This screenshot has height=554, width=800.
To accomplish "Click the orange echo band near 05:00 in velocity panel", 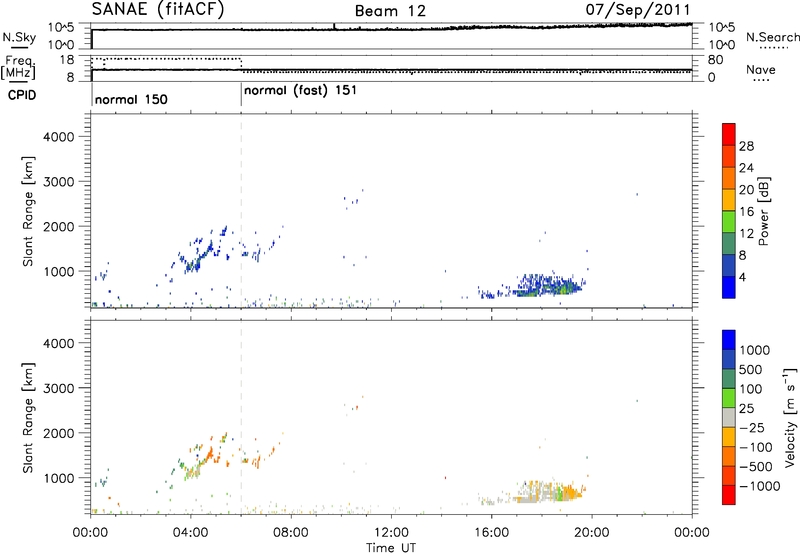I will tap(209, 454).
